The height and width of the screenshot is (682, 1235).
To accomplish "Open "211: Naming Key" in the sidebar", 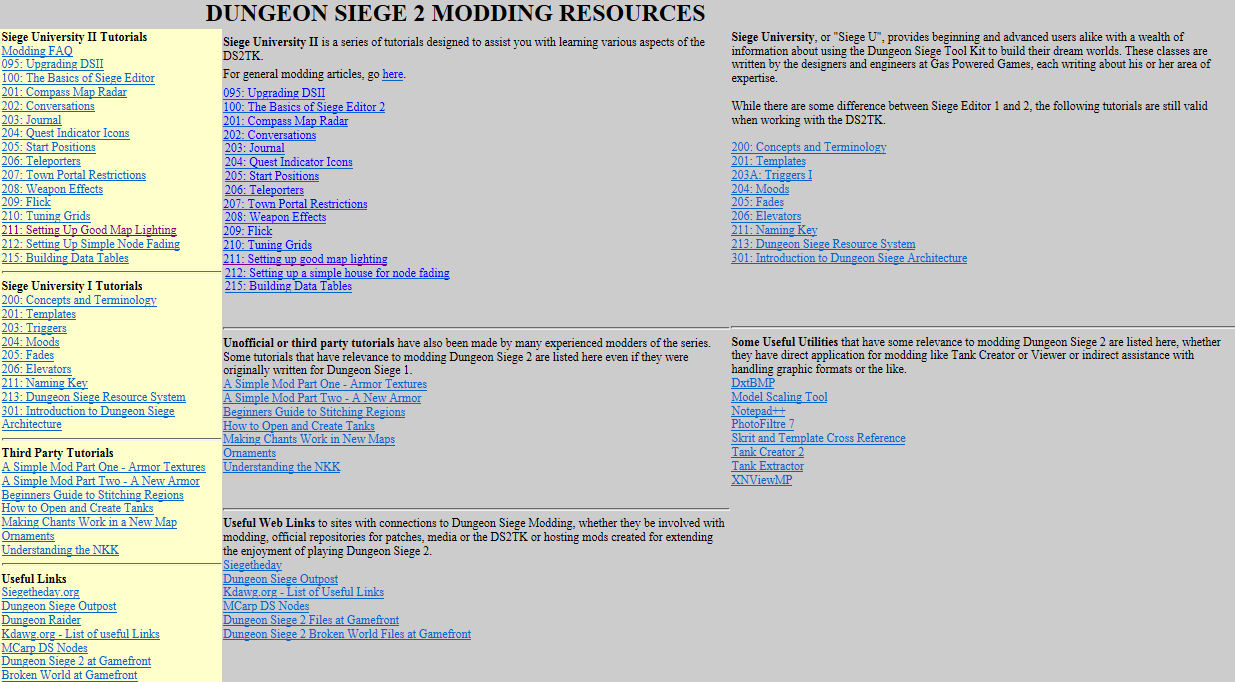I will [x=45, y=383].
